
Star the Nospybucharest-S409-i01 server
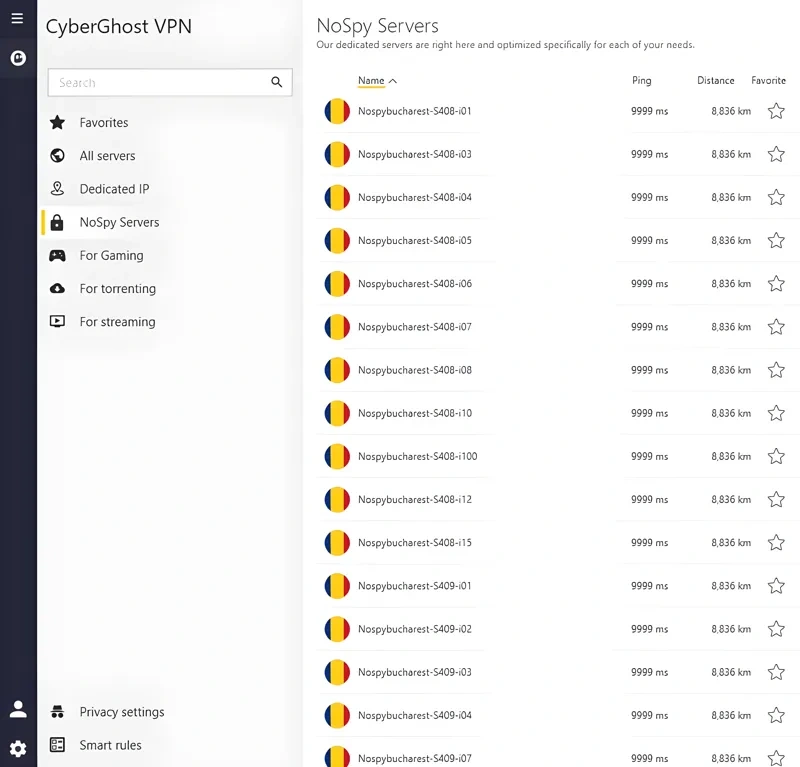coord(776,586)
